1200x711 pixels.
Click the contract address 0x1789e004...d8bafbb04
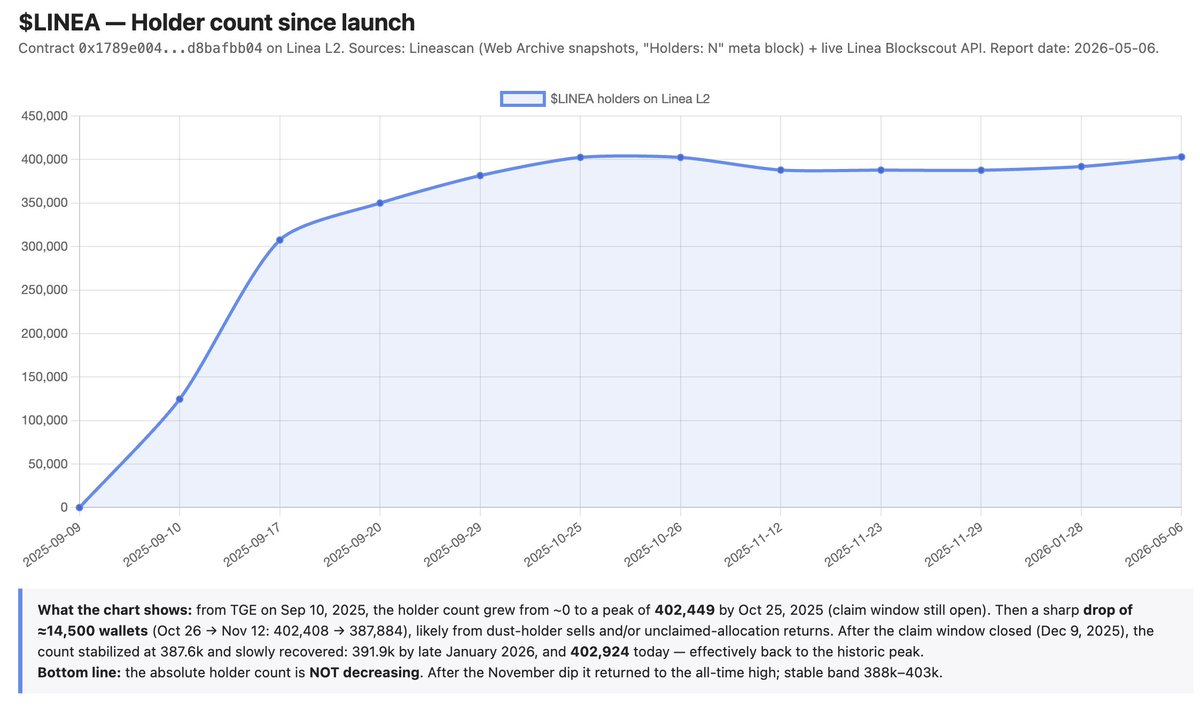(170, 48)
